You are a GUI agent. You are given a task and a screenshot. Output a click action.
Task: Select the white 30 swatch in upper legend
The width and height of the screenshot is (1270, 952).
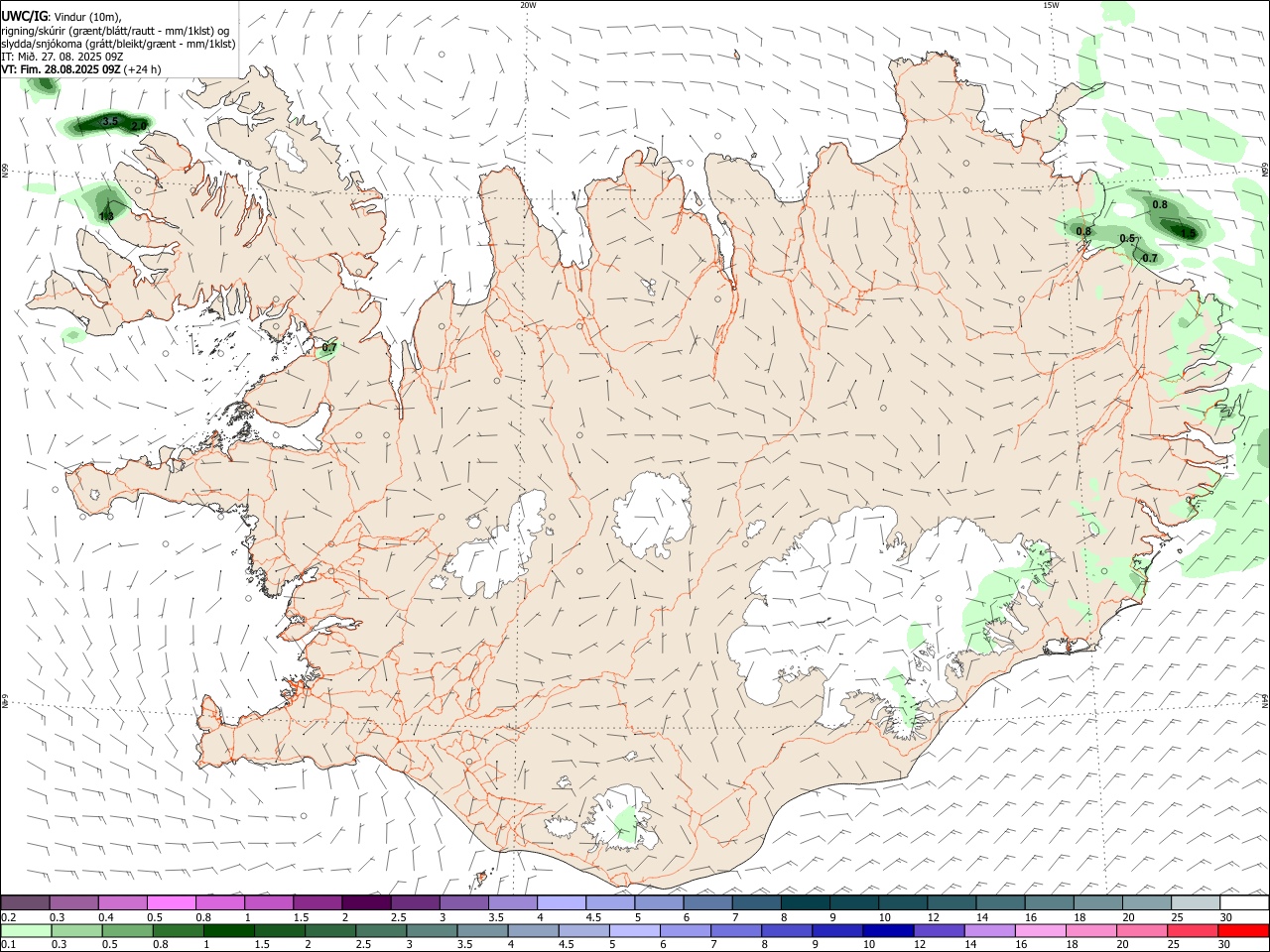click(1244, 902)
